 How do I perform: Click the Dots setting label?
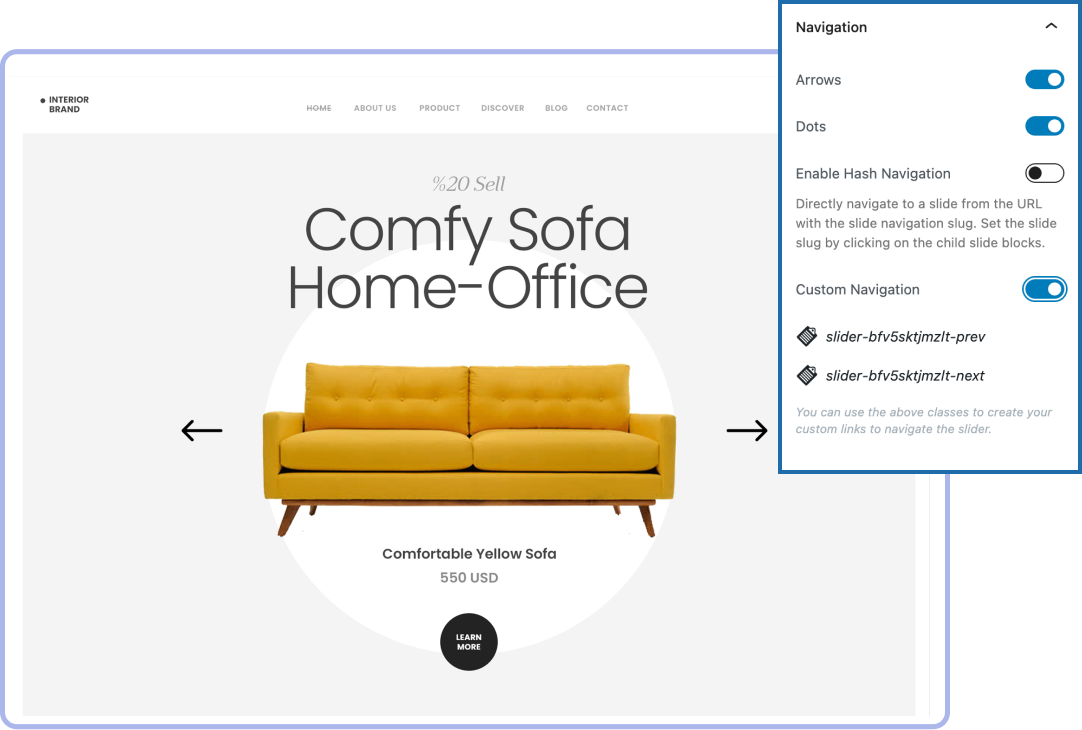[810, 127]
